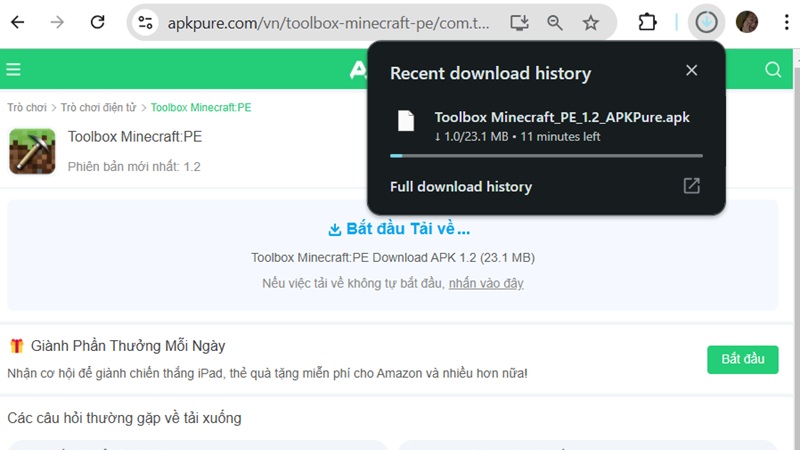Open the Toolbox Minecraft:PE breadcrumb

(201, 108)
